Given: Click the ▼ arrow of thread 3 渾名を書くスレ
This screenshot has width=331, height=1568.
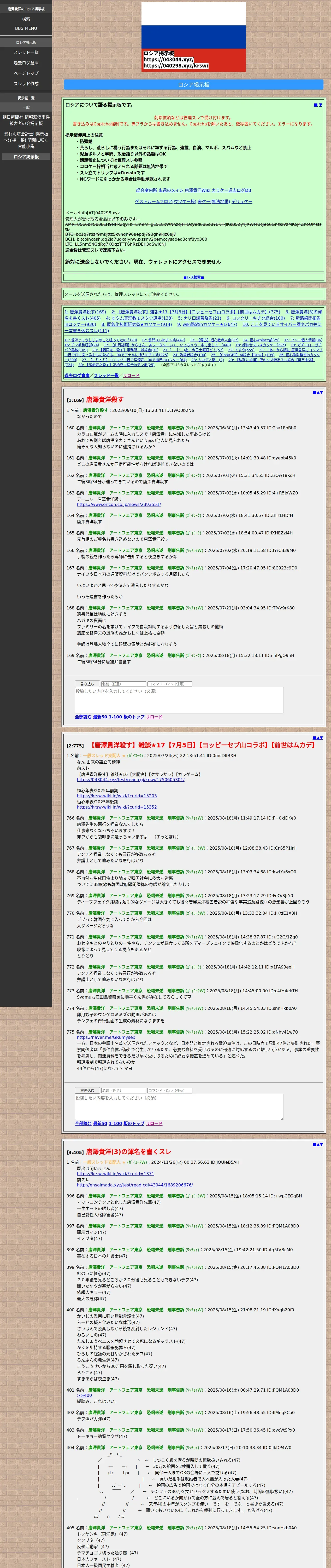Looking at the screenshot, I should point(321,1144).
